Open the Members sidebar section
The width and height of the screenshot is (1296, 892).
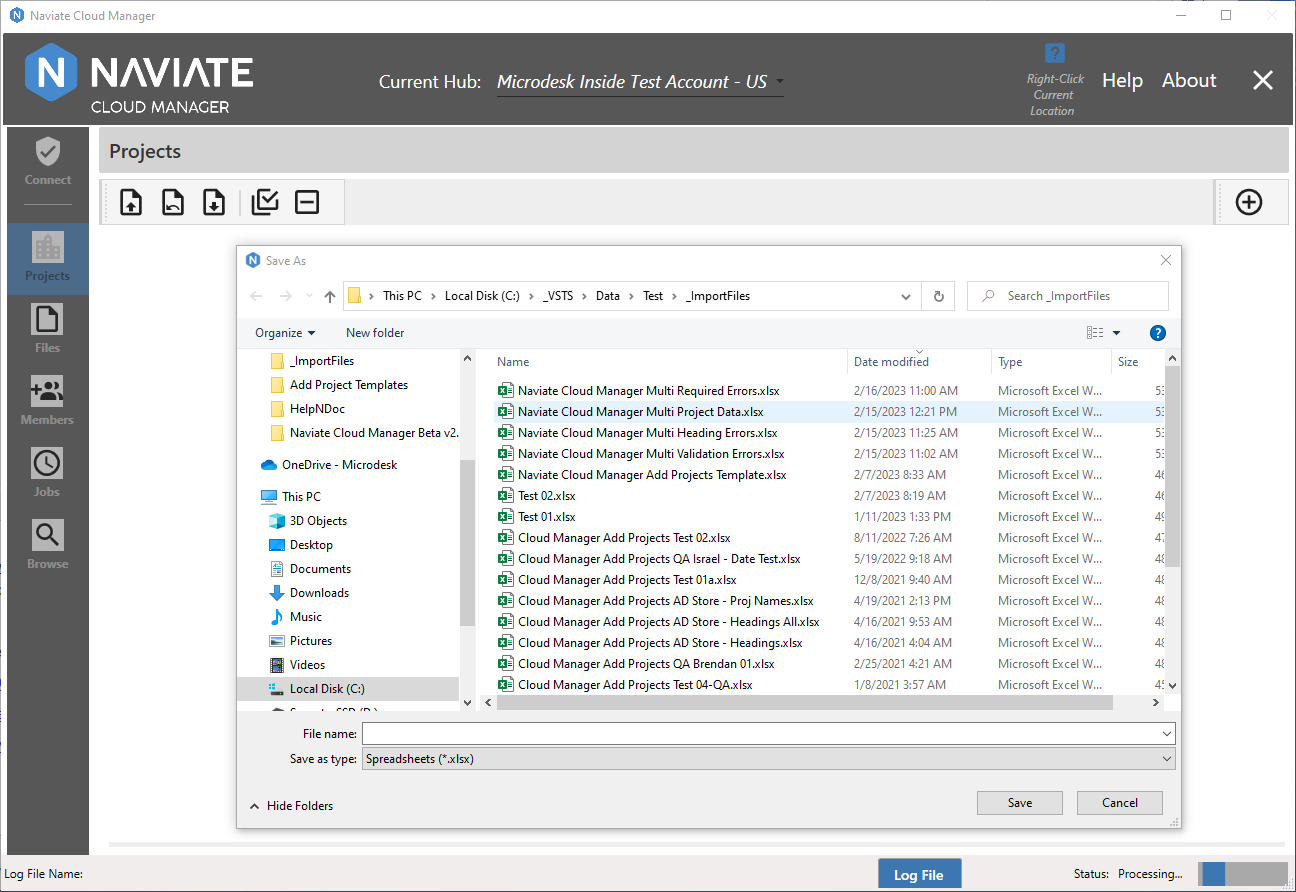[48, 402]
